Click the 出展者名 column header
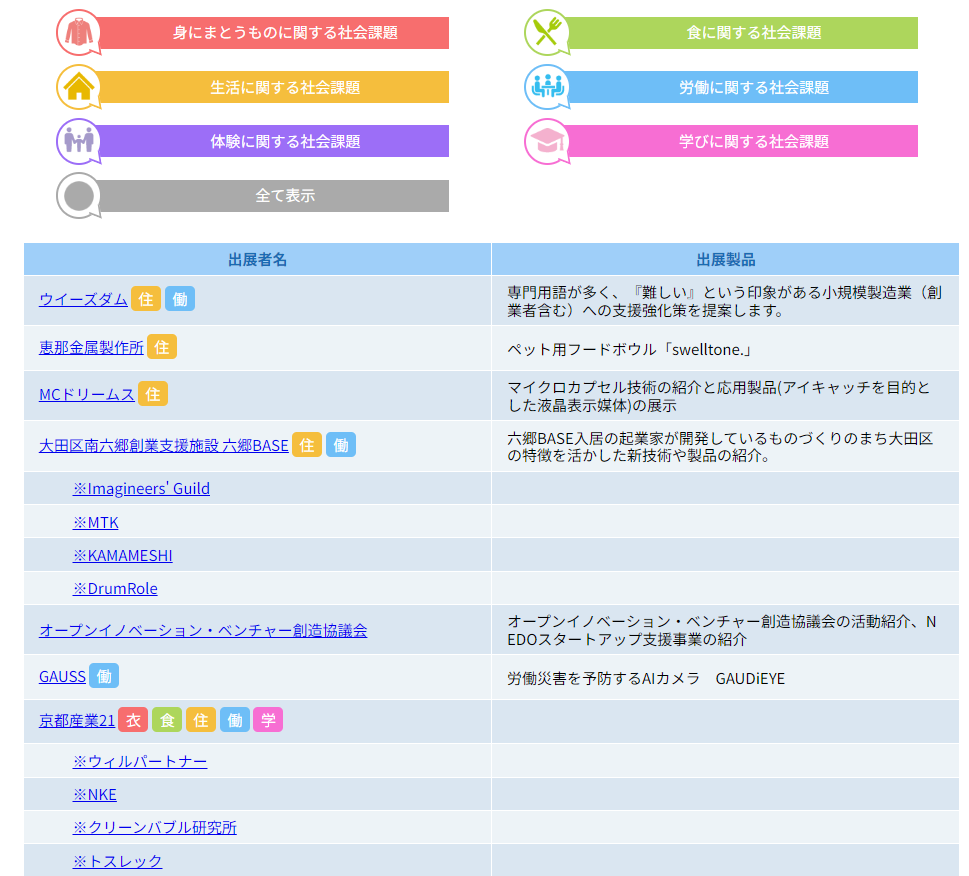 click(x=258, y=259)
